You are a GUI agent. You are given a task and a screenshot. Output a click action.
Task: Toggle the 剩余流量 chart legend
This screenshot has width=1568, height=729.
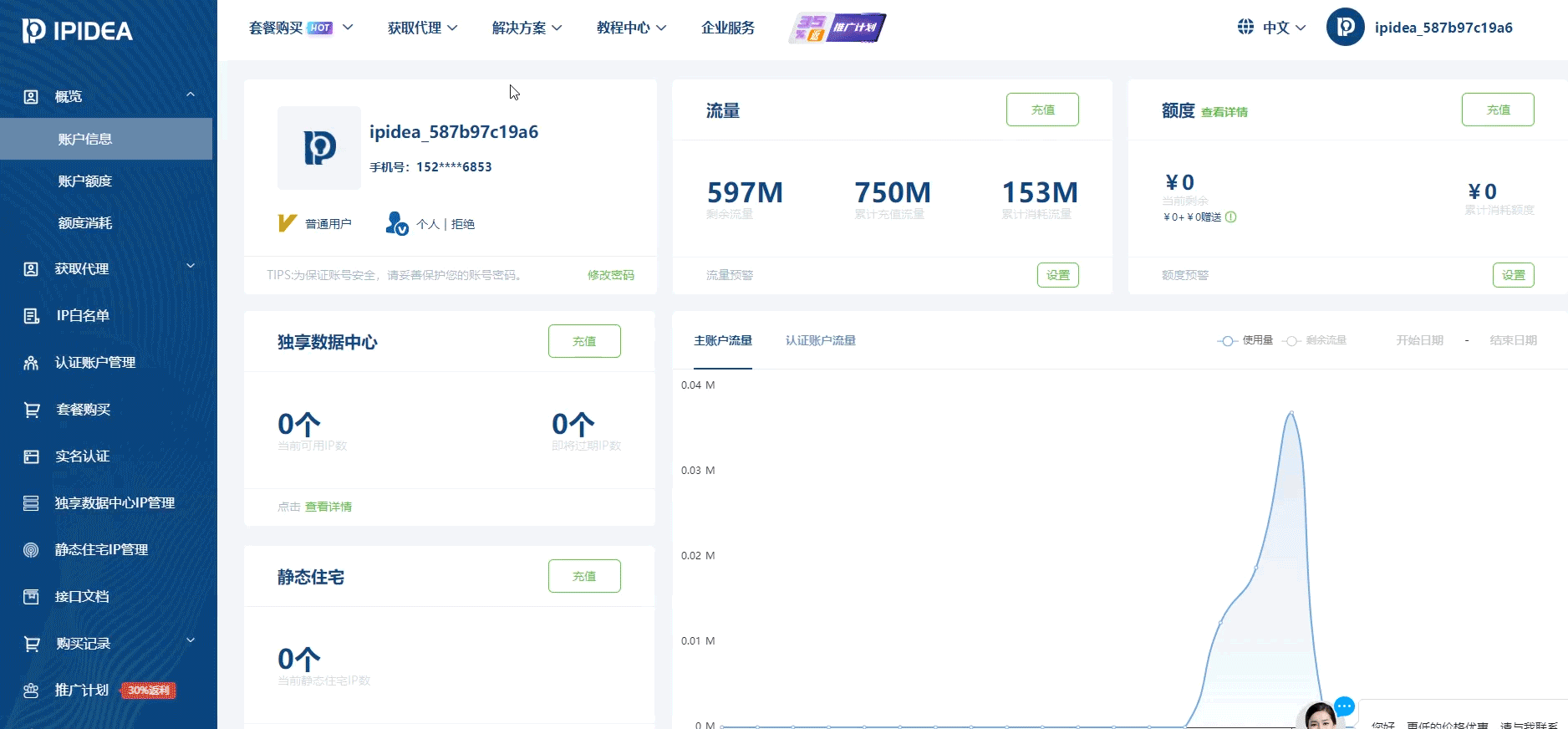coord(1316,340)
